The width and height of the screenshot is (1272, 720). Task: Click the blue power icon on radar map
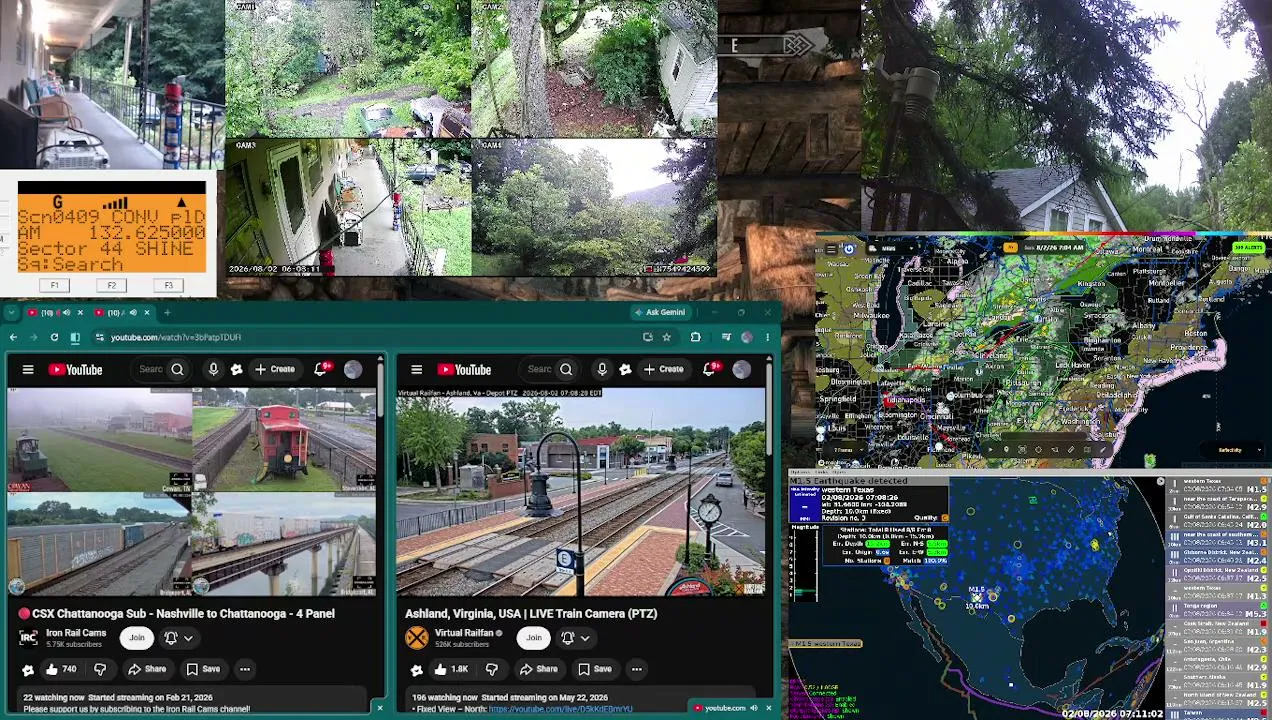pyautogui.click(x=849, y=249)
